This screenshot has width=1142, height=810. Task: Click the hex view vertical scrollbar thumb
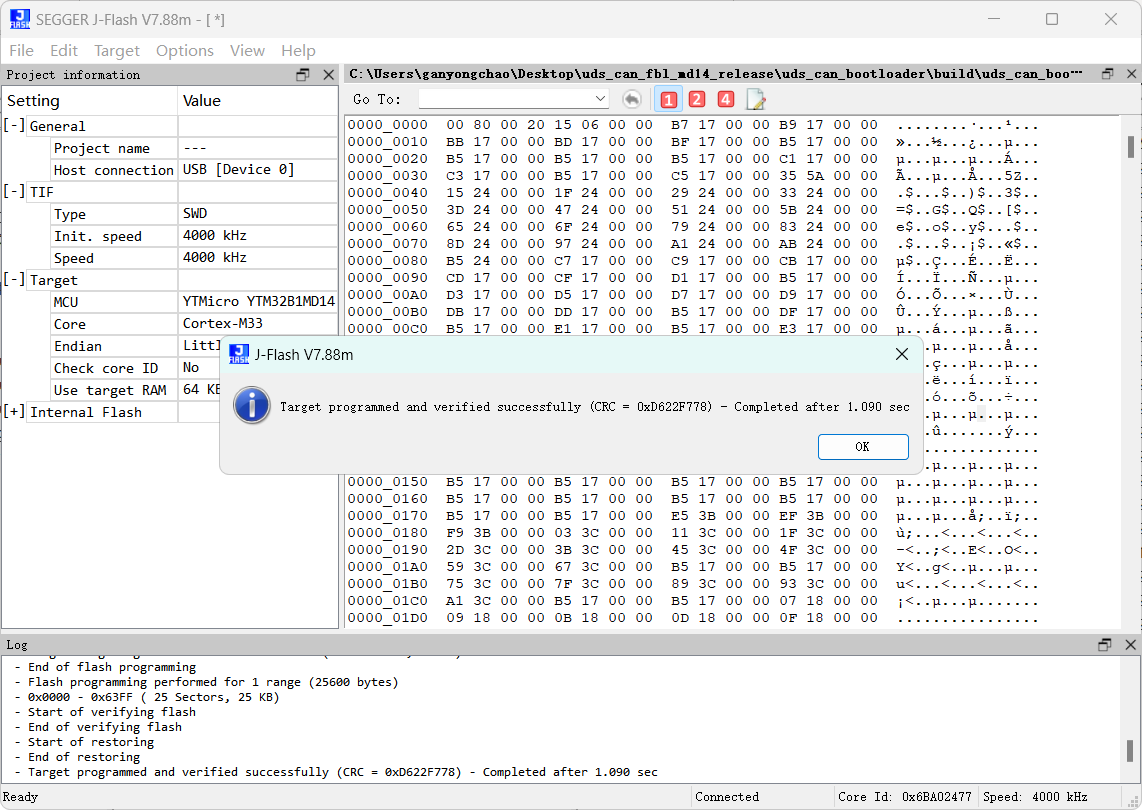tap(1130, 146)
